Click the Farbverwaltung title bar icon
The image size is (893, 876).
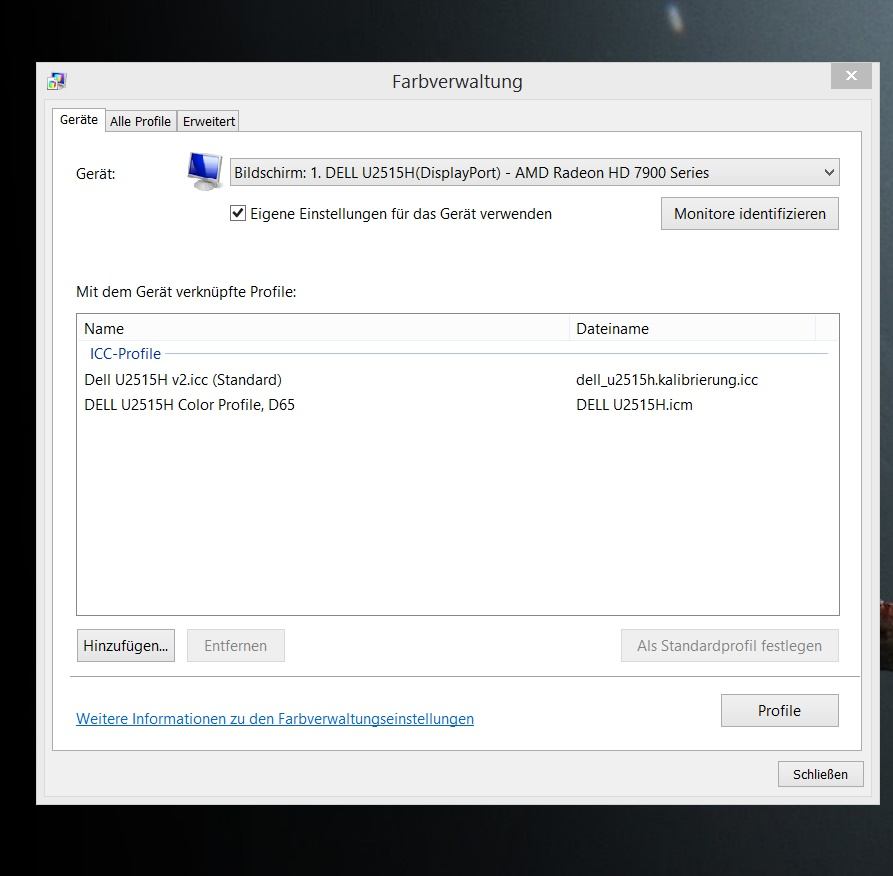point(57,81)
